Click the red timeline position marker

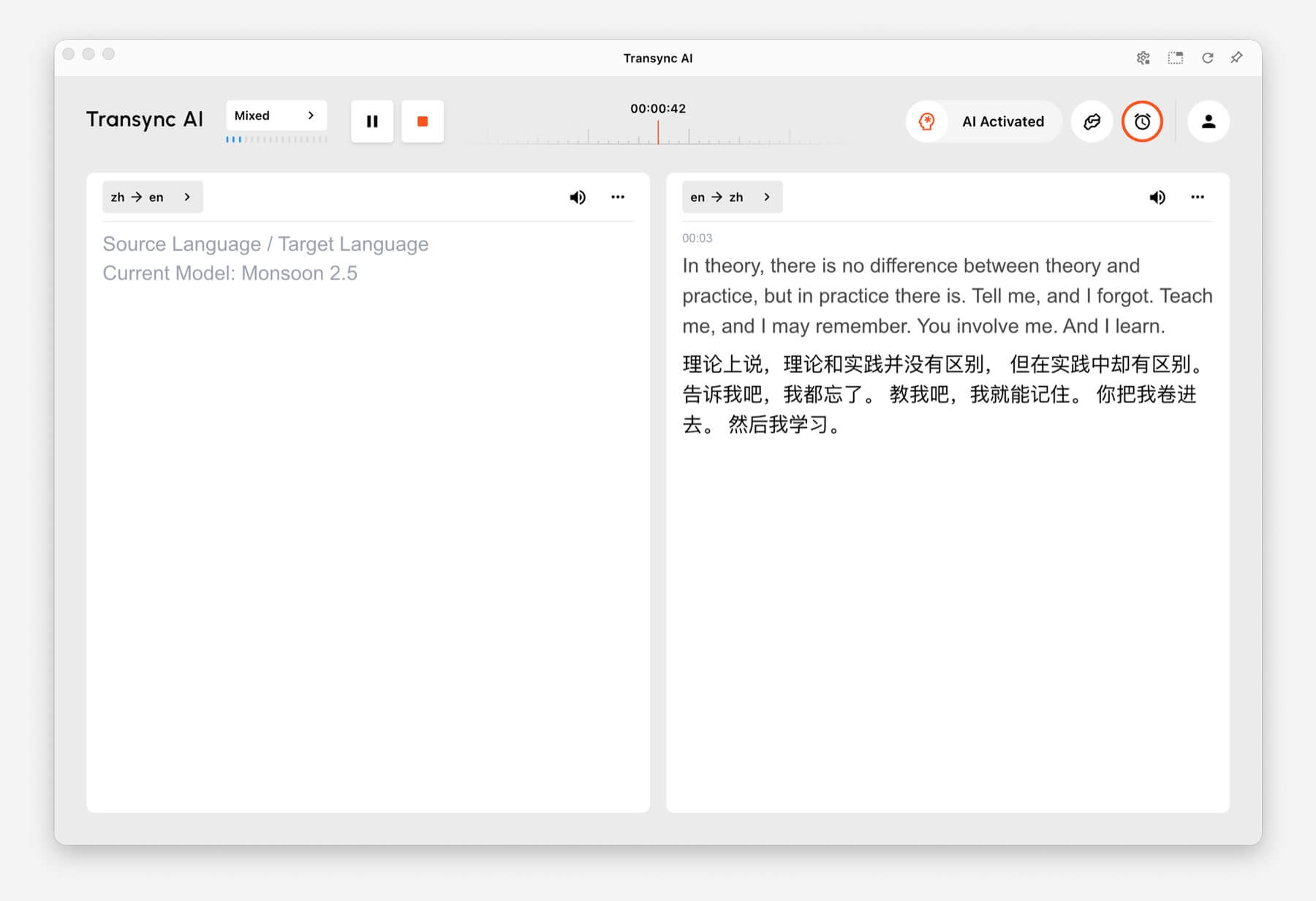658,132
